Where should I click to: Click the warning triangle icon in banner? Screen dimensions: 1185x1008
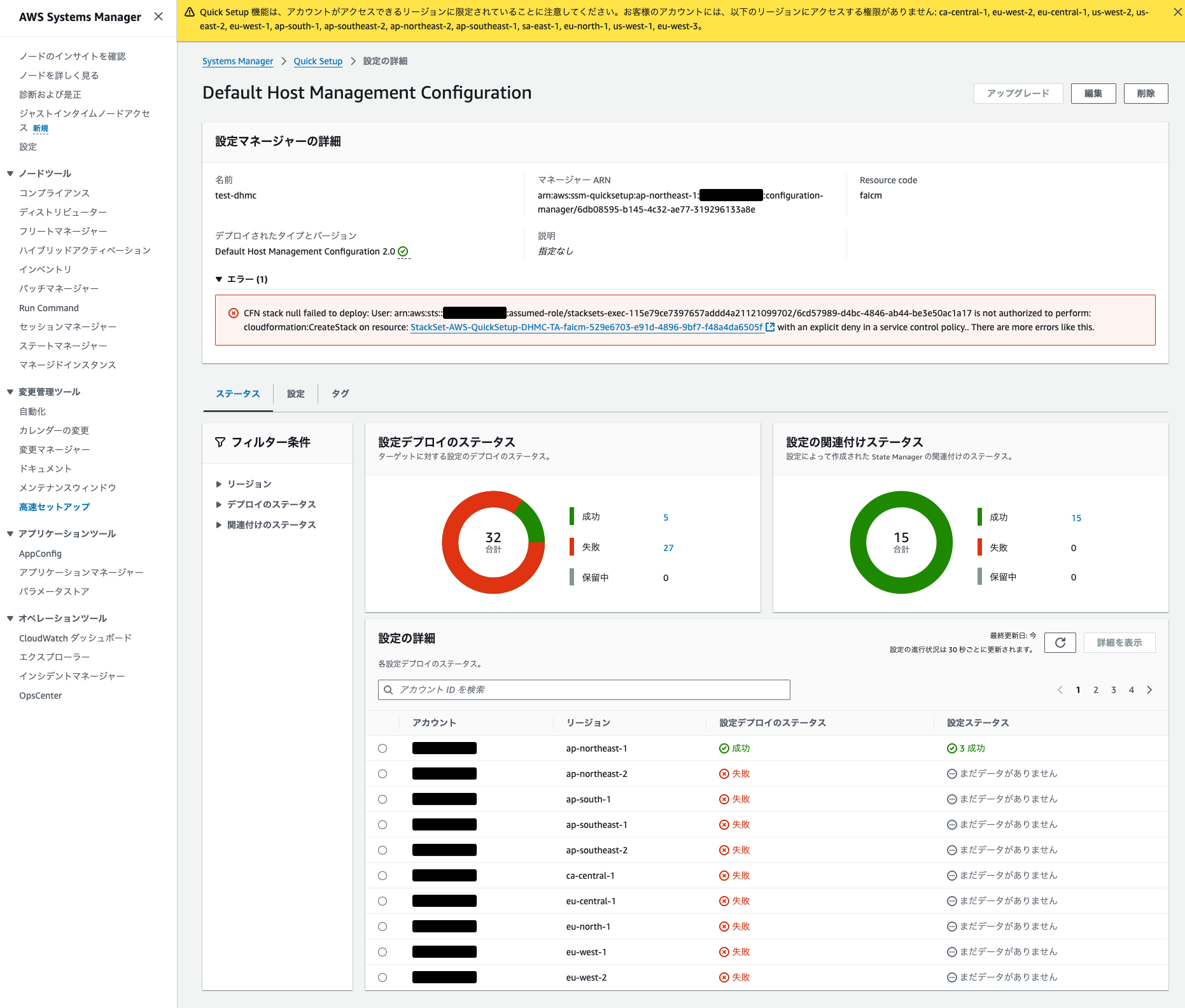point(190,12)
